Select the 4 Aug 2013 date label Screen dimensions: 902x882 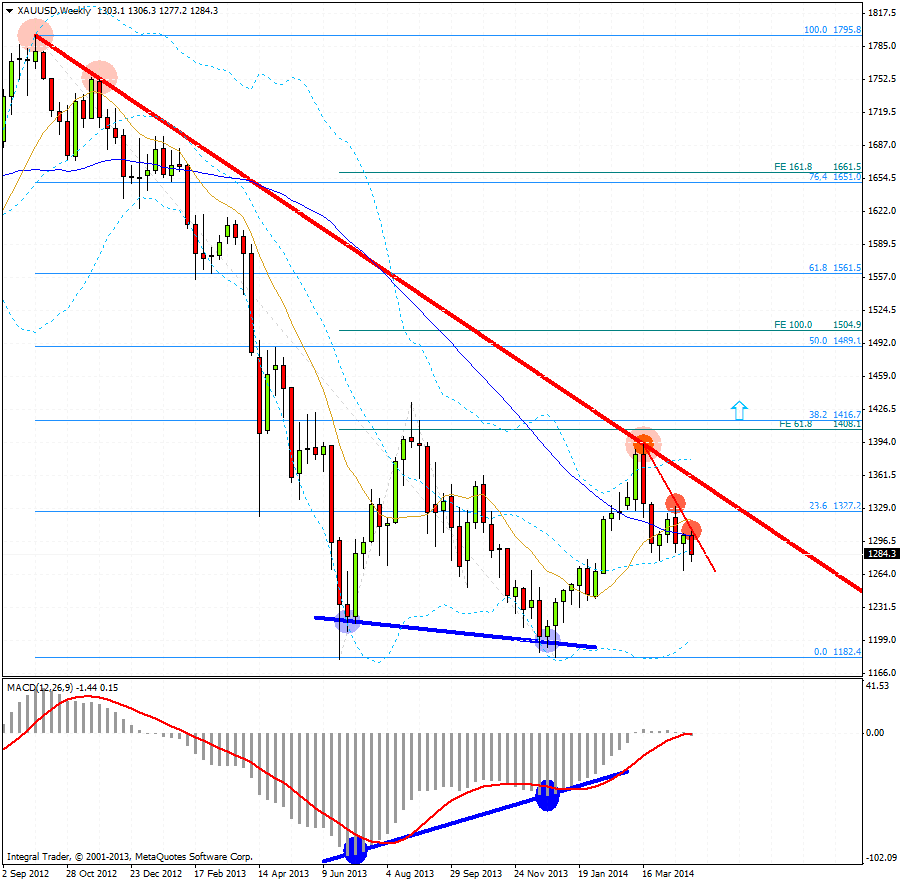[x=410, y=873]
